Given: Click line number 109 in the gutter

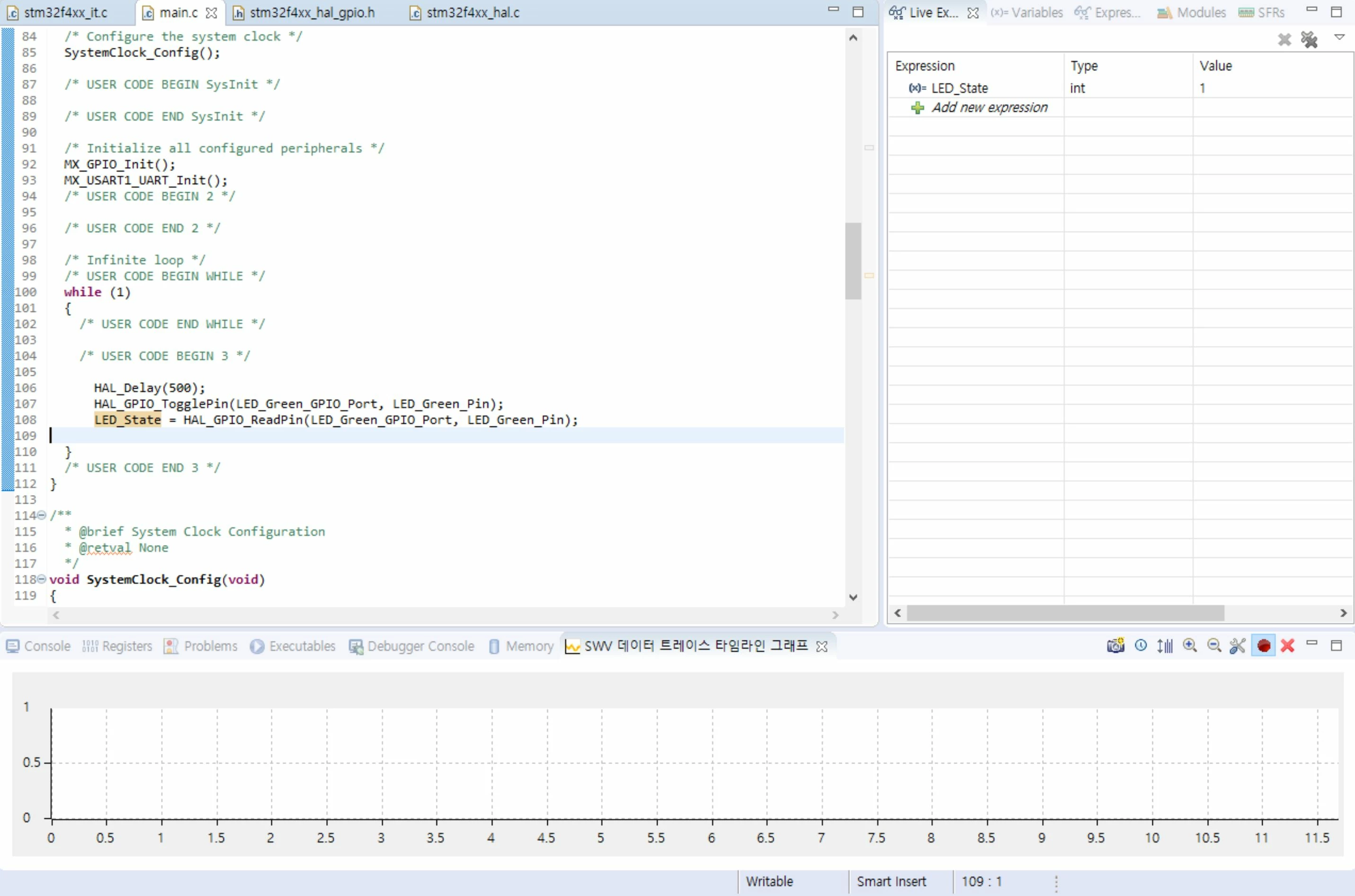Looking at the screenshot, I should pyautogui.click(x=25, y=436).
